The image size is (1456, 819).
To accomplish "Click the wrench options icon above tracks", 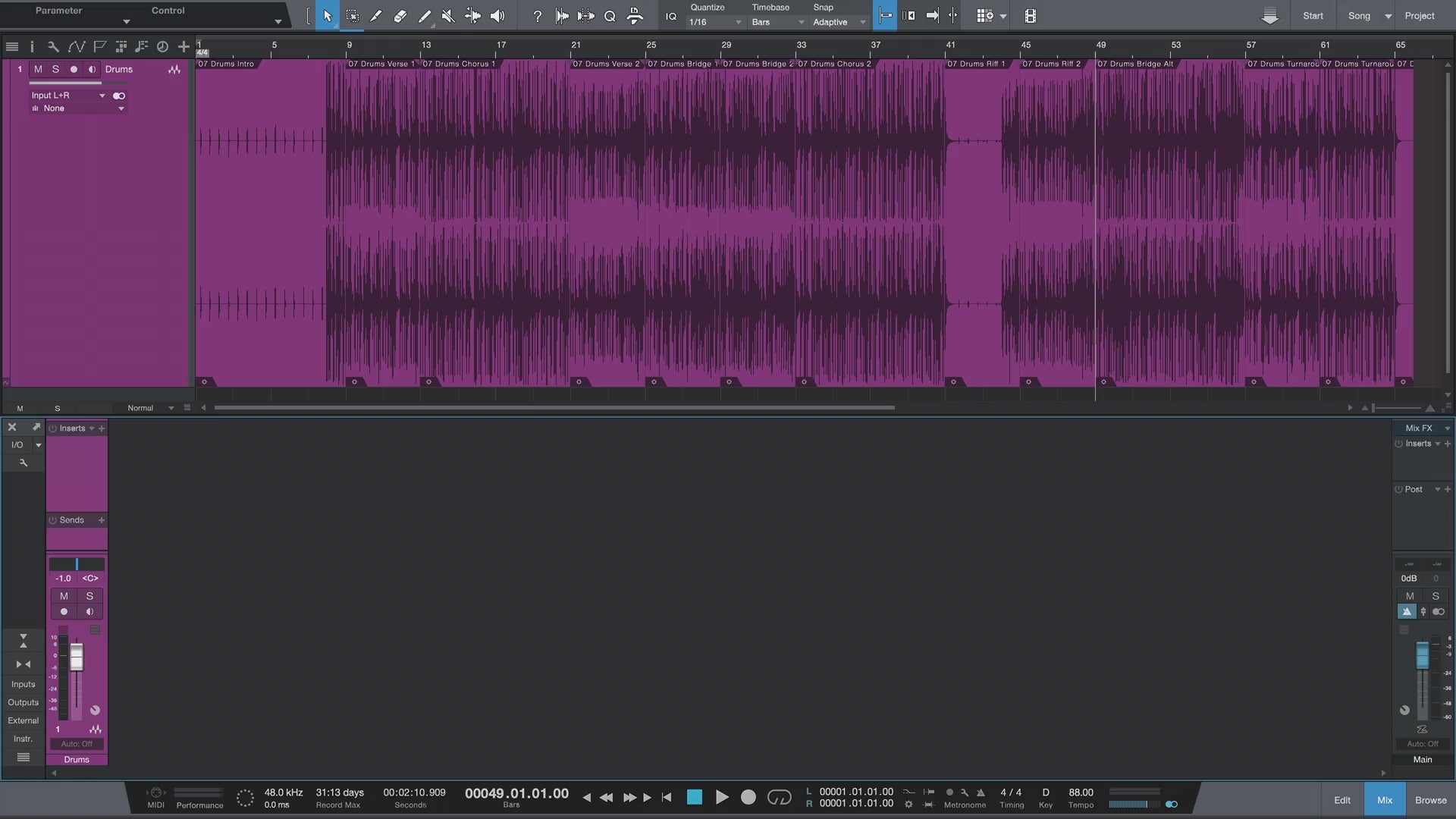I will (x=53, y=47).
